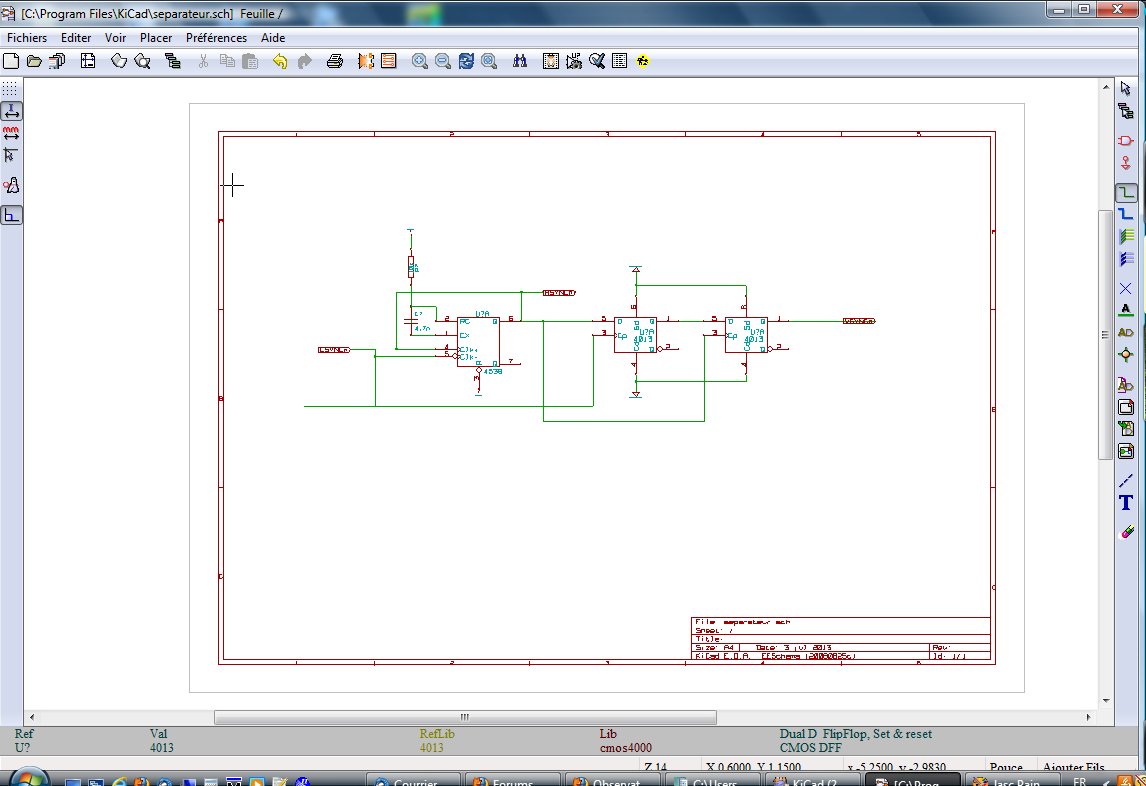
Task: Open the Placer menu
Action: tap(156, 37)
